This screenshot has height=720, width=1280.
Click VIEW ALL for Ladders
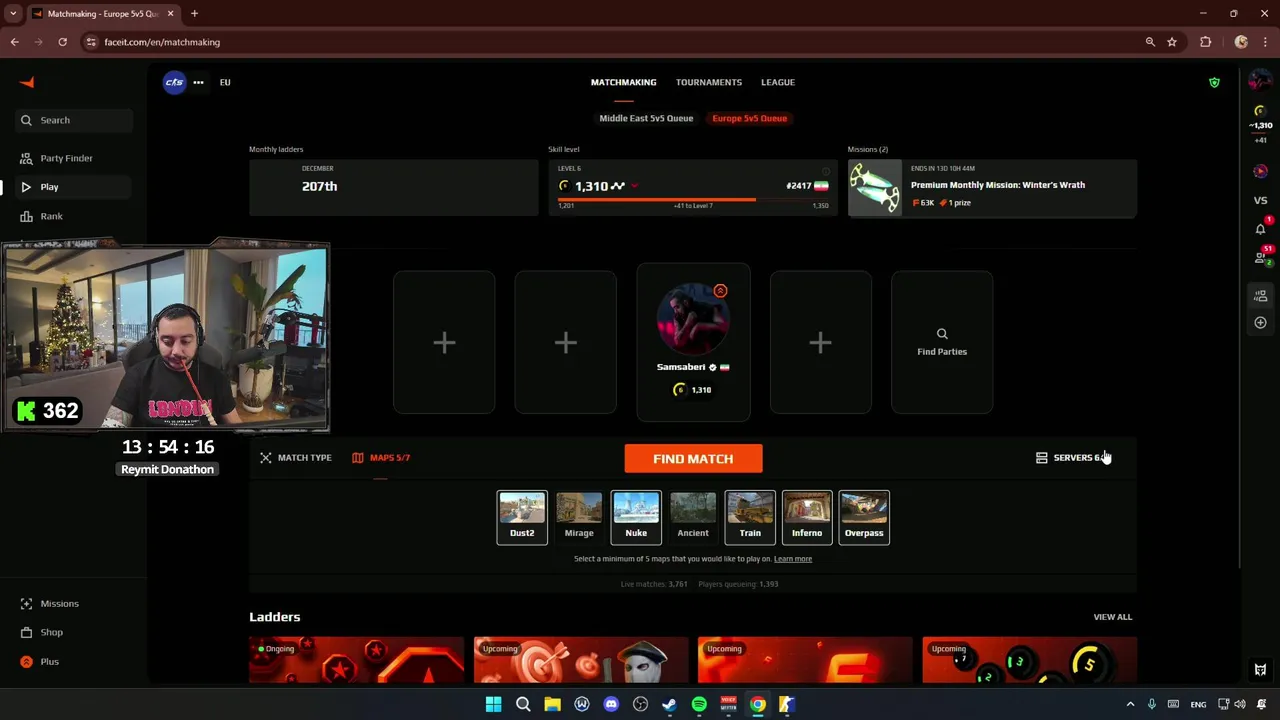pos(1113,617)
